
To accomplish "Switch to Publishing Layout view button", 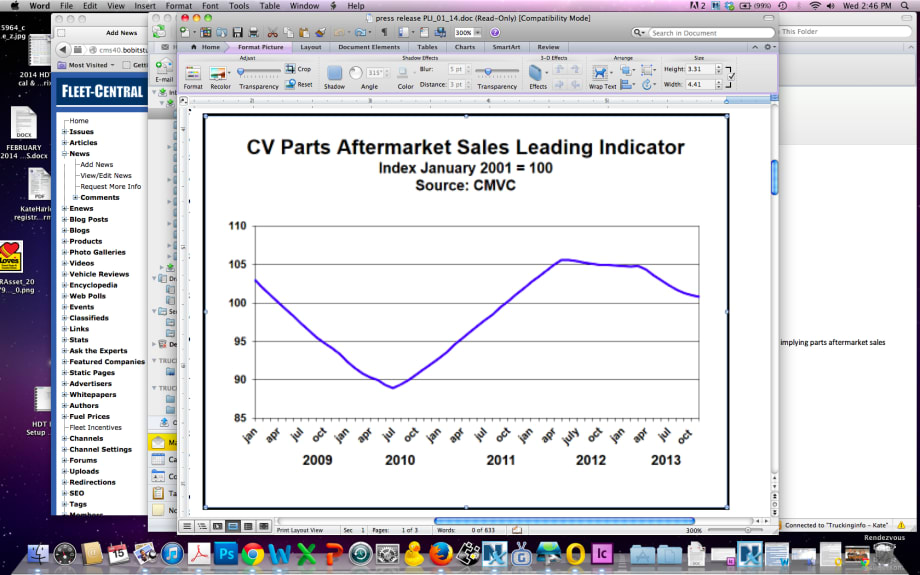I will tap(217, 526).
